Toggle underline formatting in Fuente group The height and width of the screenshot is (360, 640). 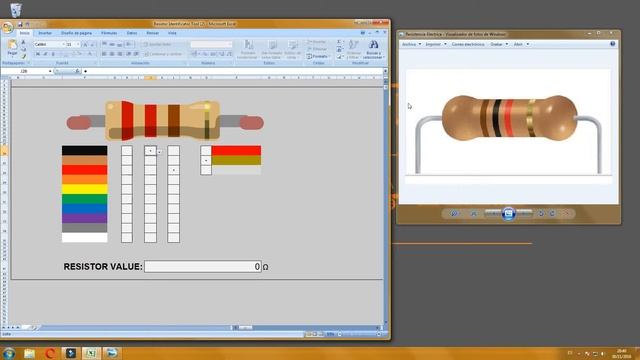coord(53,54)
